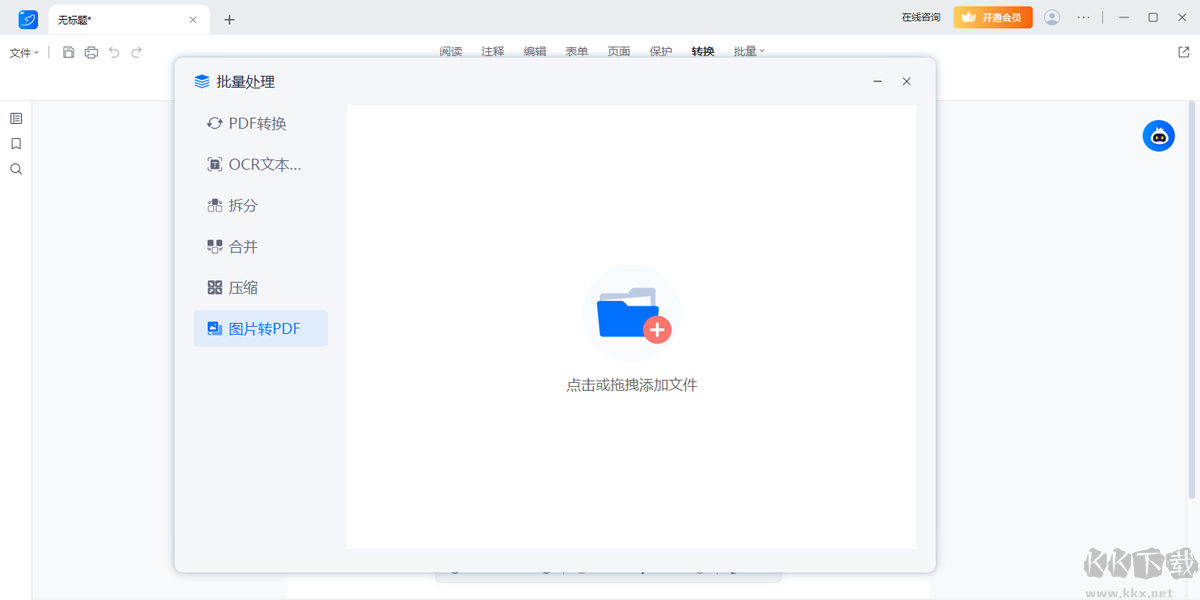Undo the last action
Screen dimensions: 1200x600
113,52
